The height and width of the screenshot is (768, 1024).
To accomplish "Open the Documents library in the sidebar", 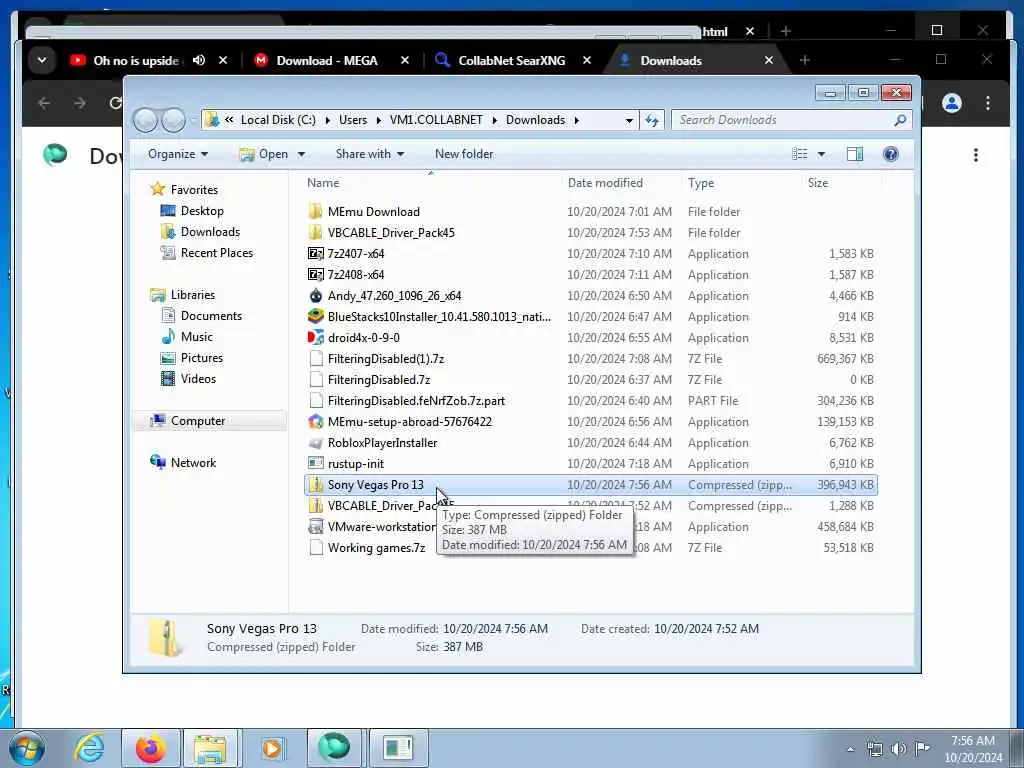I will [x=211, y=316].
